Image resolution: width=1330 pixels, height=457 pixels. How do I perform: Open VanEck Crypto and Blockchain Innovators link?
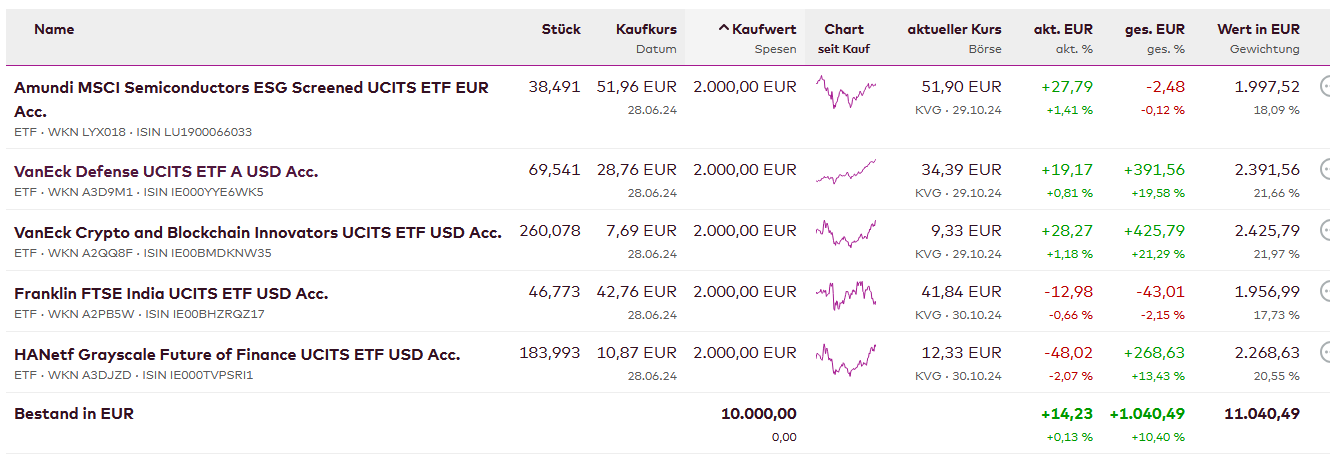(257, 232)
